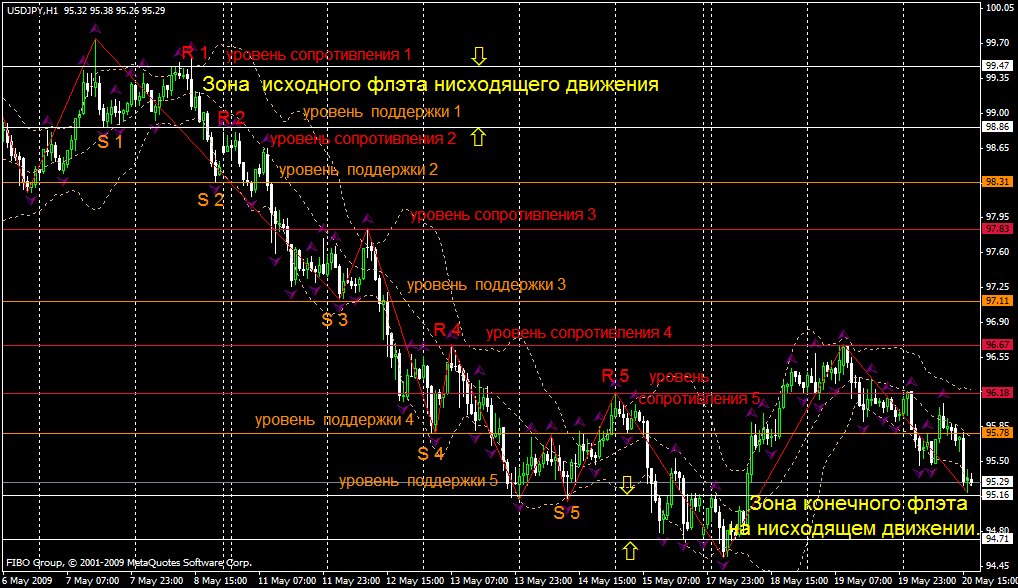Image resolution: width=1018 pixels, height=588 pixels.
Task: Click the 'Зона исходного флэта нисходящего движения' heading
Action: pyautogui.click(x=430, y=85)
